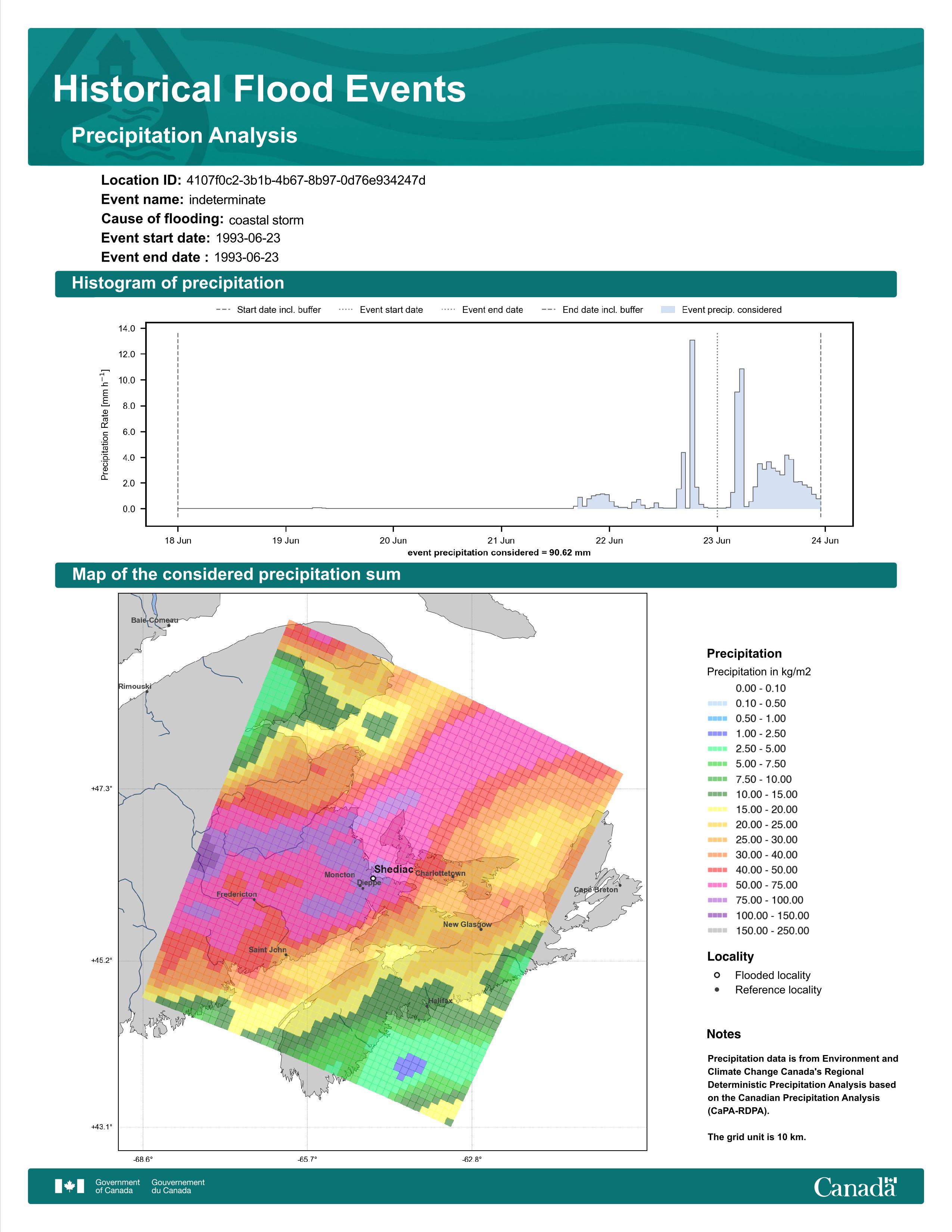Click the 'coastal storm' cause text
This screenshot has width=952, height=1232.
[266, 220]
